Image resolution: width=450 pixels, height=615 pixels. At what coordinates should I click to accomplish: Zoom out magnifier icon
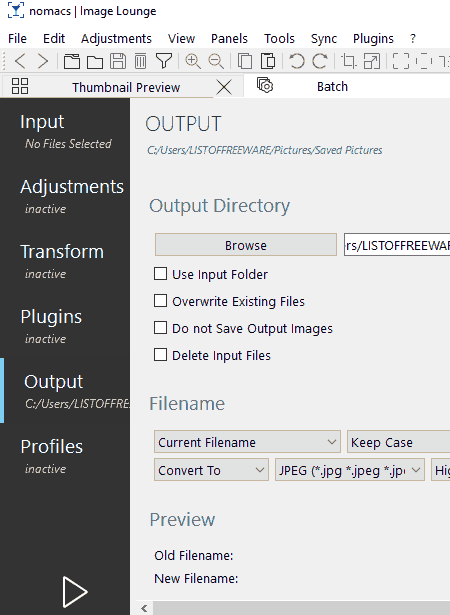[216, 61]
